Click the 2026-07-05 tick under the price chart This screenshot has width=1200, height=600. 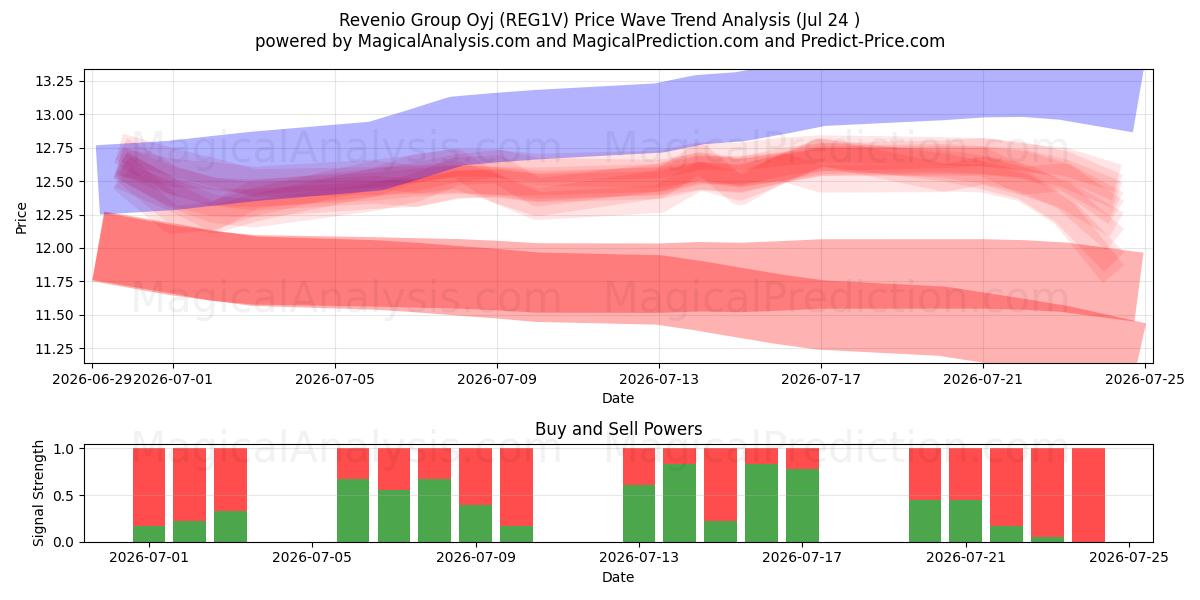point(335,379)
